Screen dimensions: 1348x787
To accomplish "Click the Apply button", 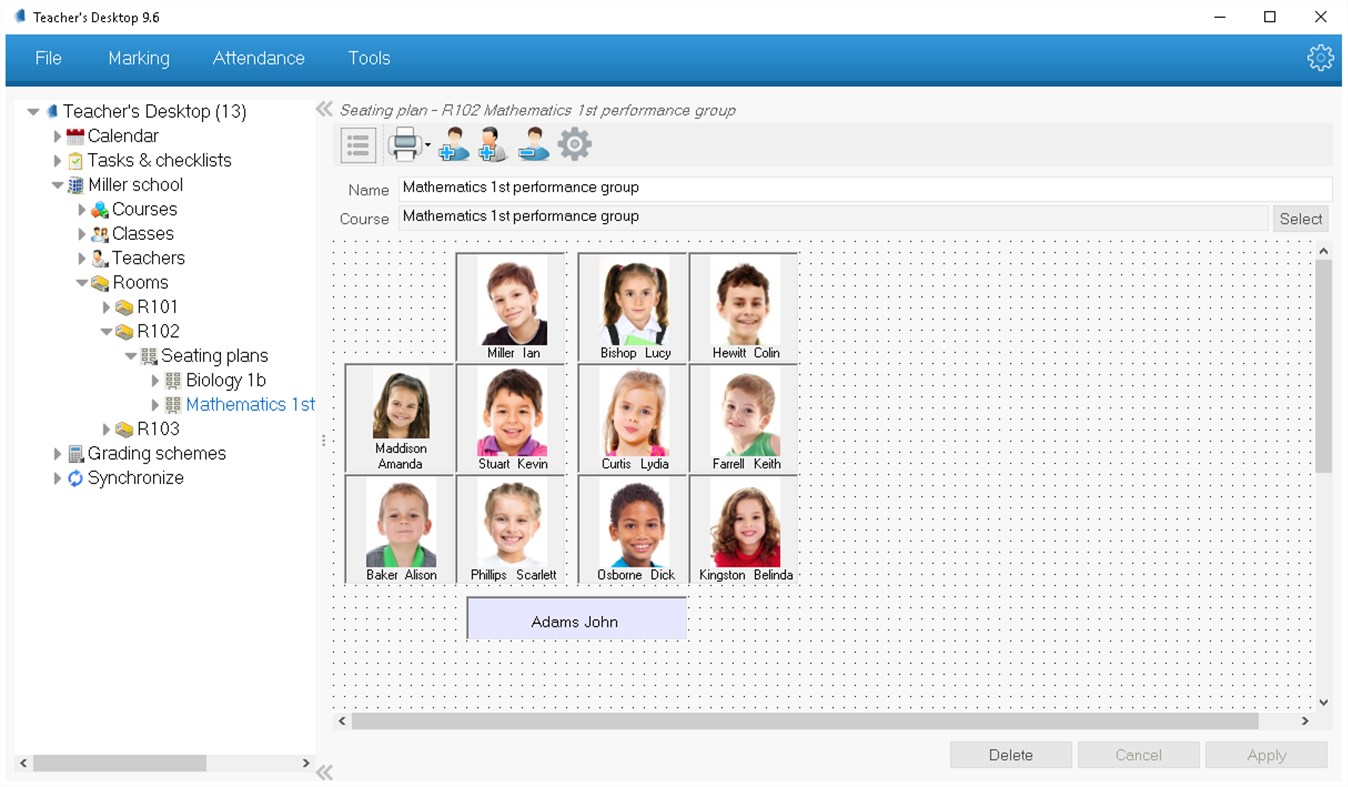I will (x=1266, y=754).
